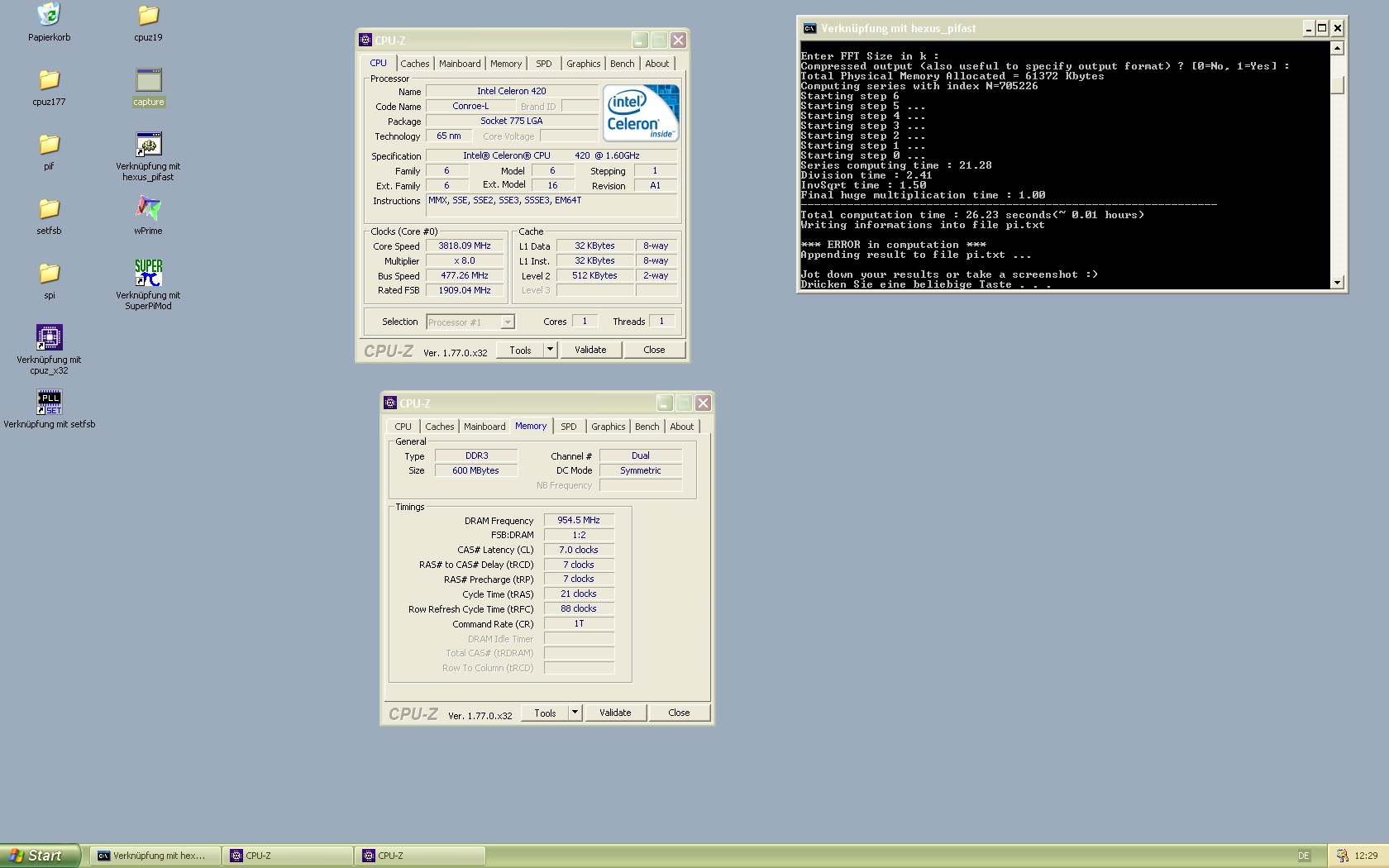Select the wPrime desktop icon

tap(148, 207)
